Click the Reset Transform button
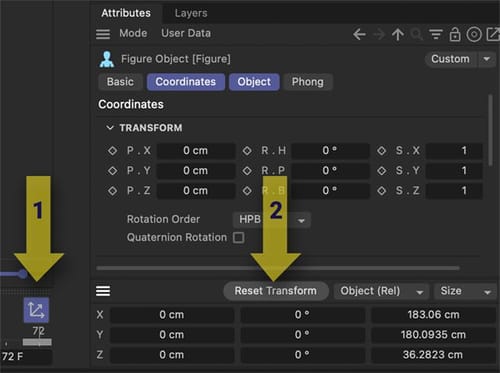Viewport: 500px width, 373px height. (276, 291)
